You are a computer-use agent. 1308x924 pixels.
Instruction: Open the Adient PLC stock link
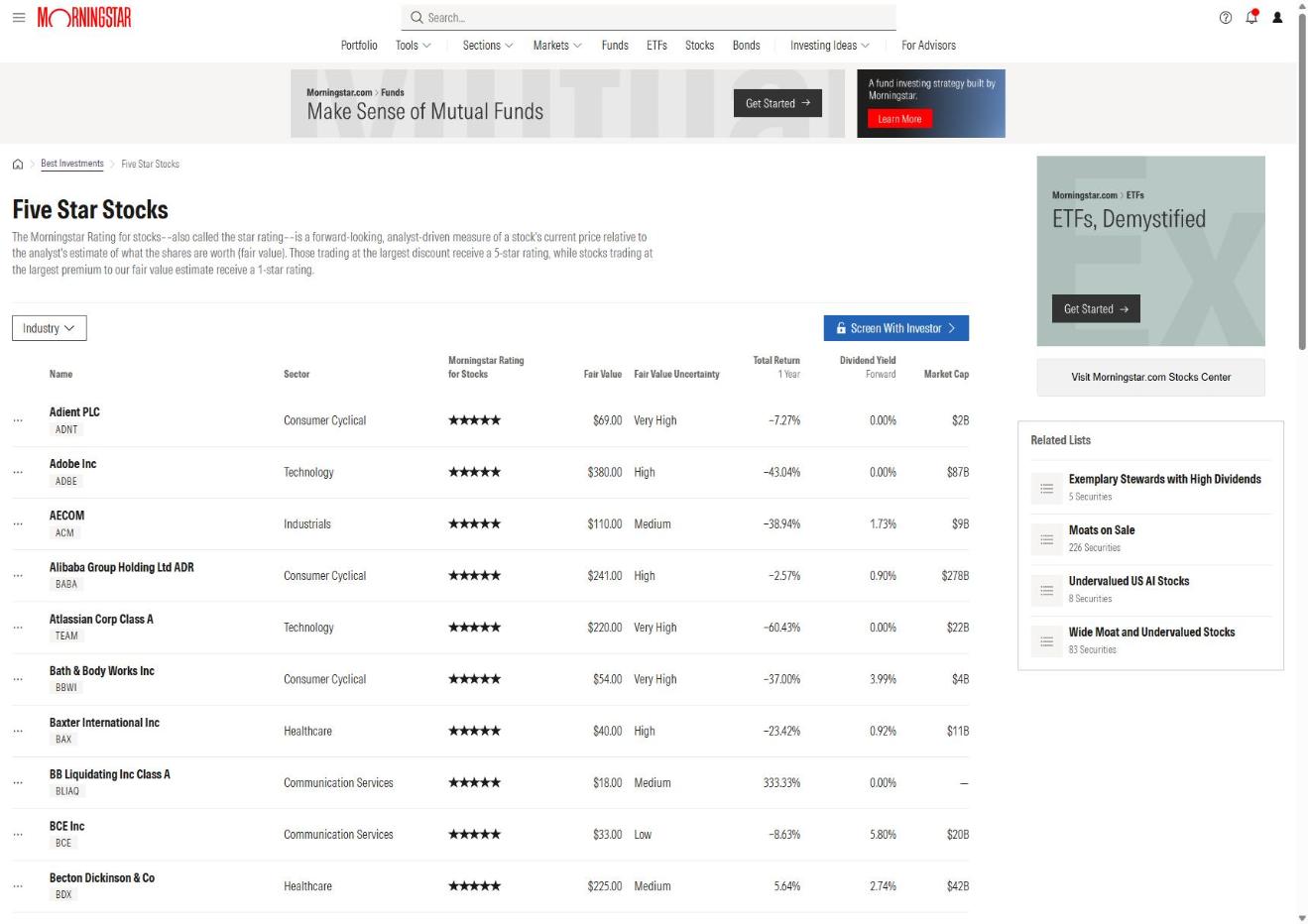[74, 412]
